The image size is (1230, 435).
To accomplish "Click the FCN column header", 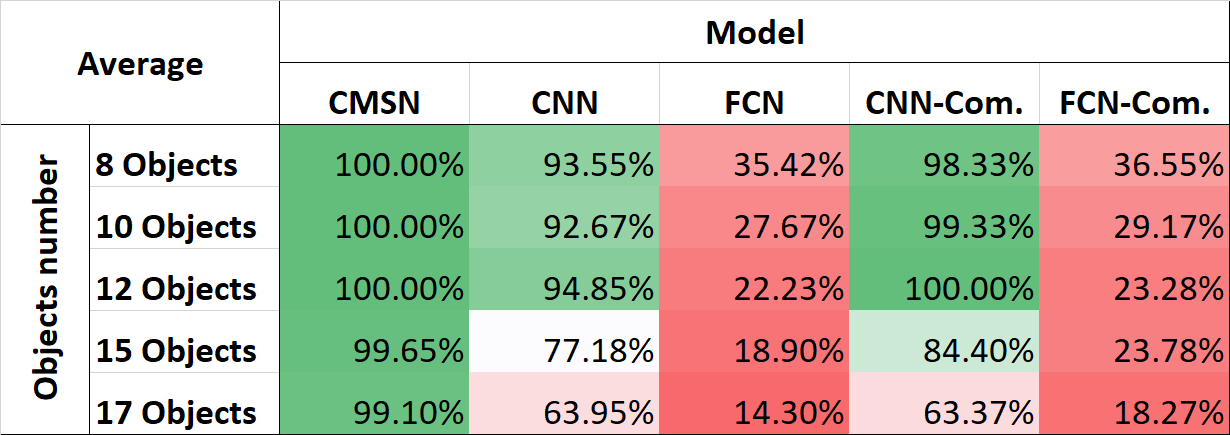I will (x=754, y=103).
